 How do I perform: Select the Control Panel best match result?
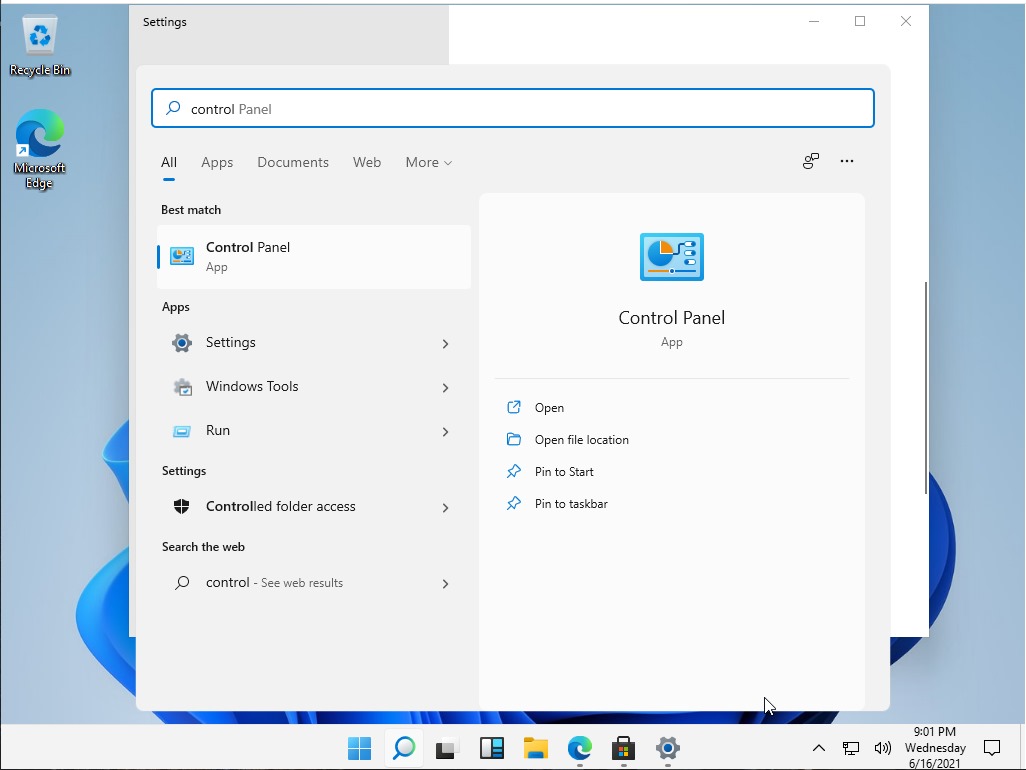click(314, 257)
